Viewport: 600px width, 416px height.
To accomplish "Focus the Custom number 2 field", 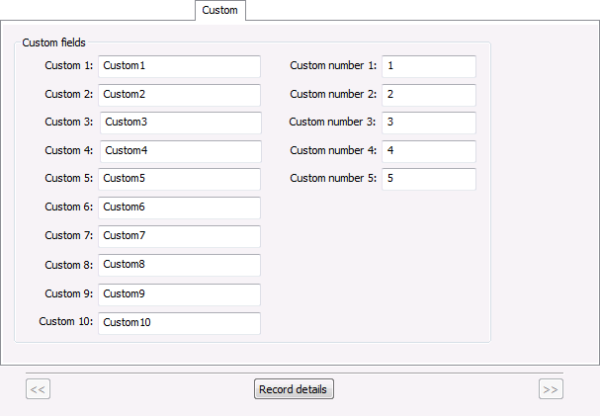I will point(429,95).
